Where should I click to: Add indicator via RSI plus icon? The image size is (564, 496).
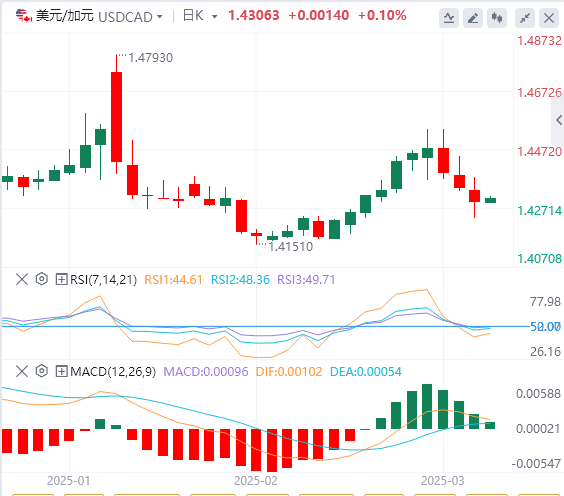61,279
